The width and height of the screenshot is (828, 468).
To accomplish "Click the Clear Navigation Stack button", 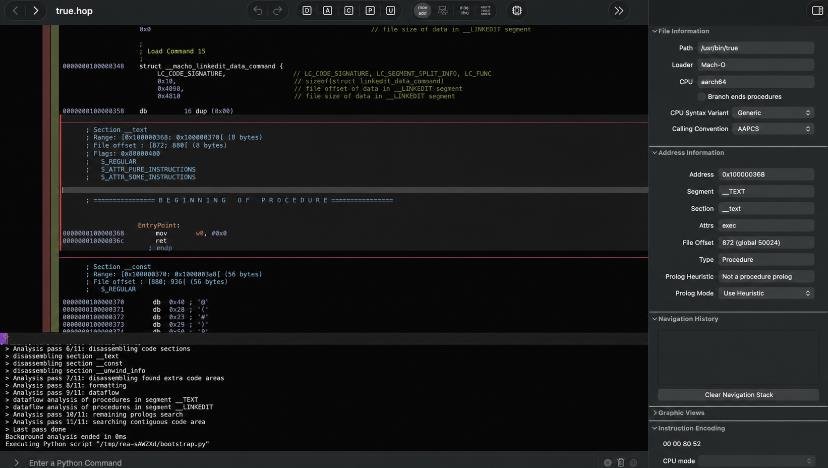I will click(x=738, y=395).
